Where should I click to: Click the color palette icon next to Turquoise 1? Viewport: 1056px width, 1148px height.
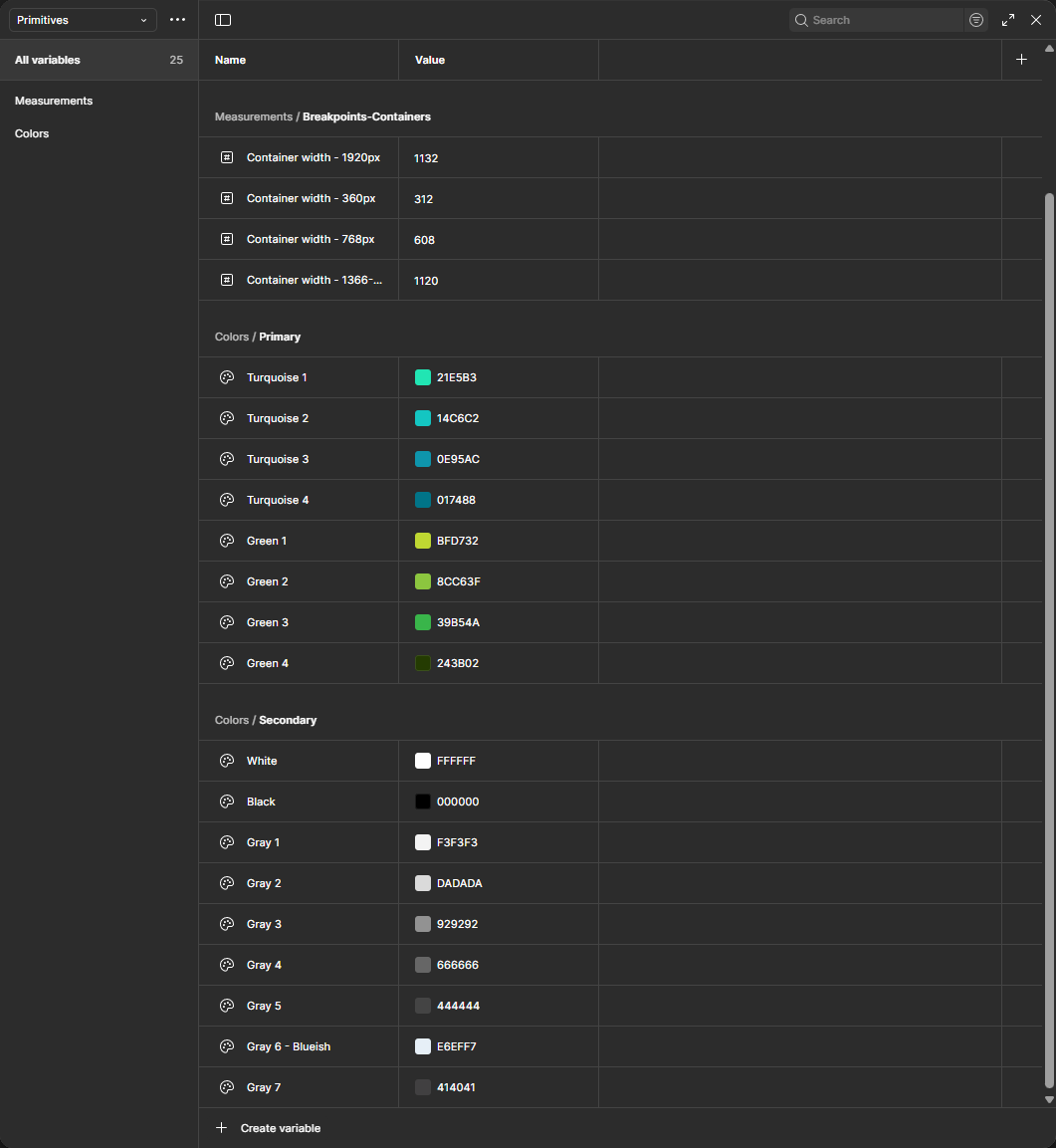point(227,377)
